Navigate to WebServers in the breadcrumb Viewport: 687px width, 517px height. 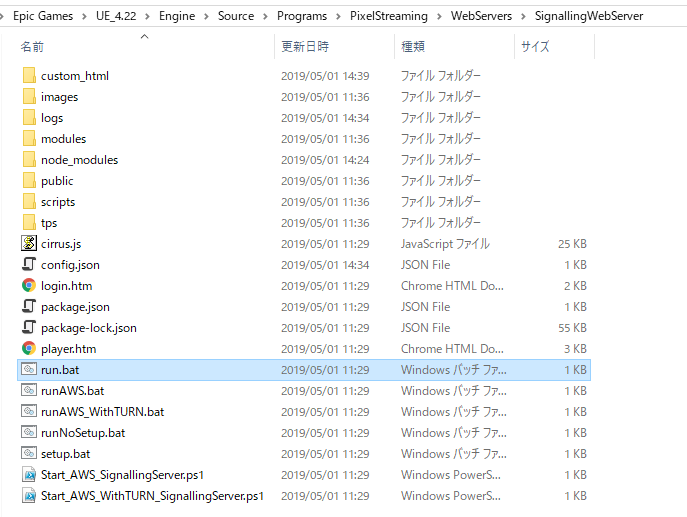pyautogui.click(x=481, y=16)
